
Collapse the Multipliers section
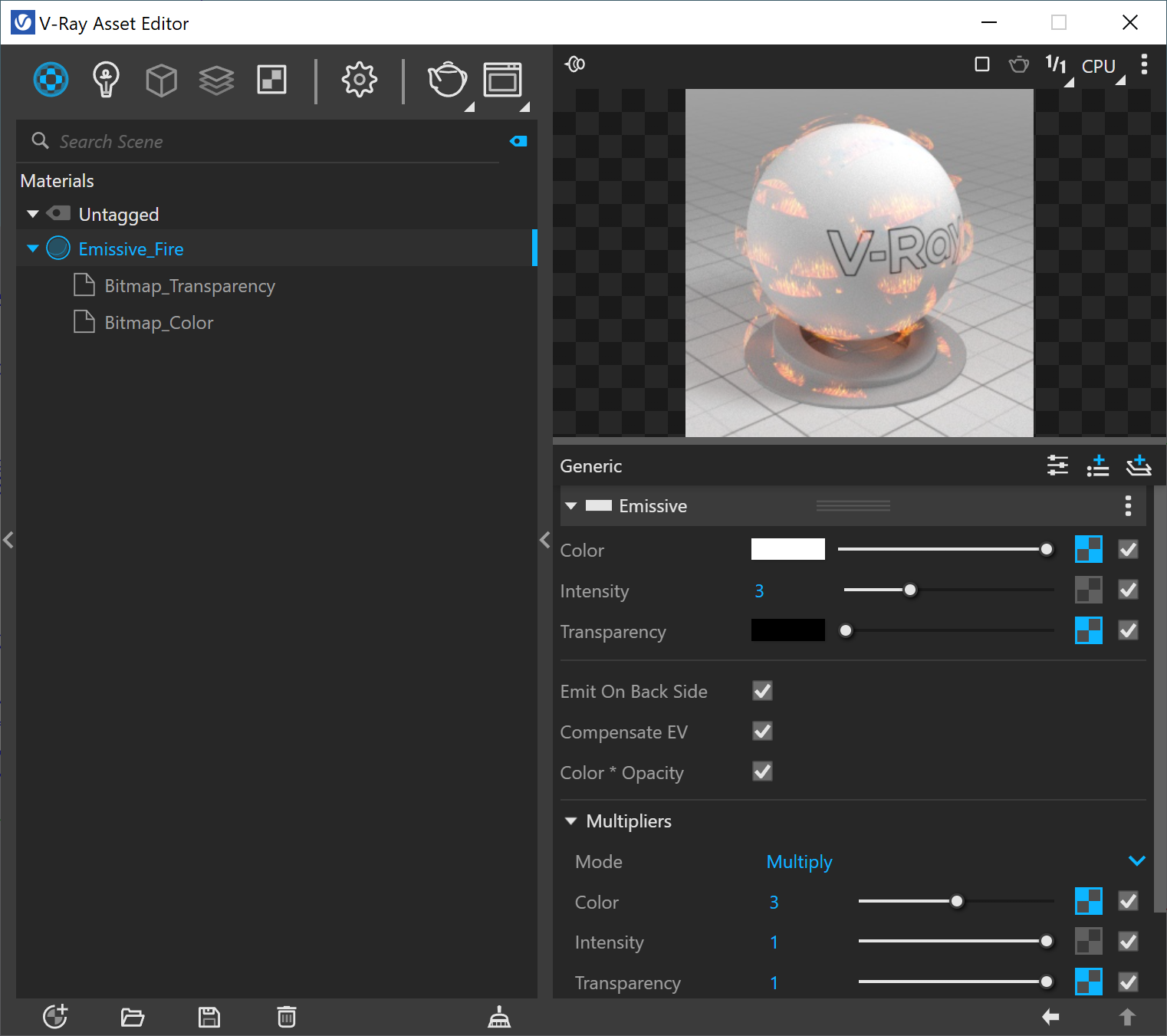(570, 821)
